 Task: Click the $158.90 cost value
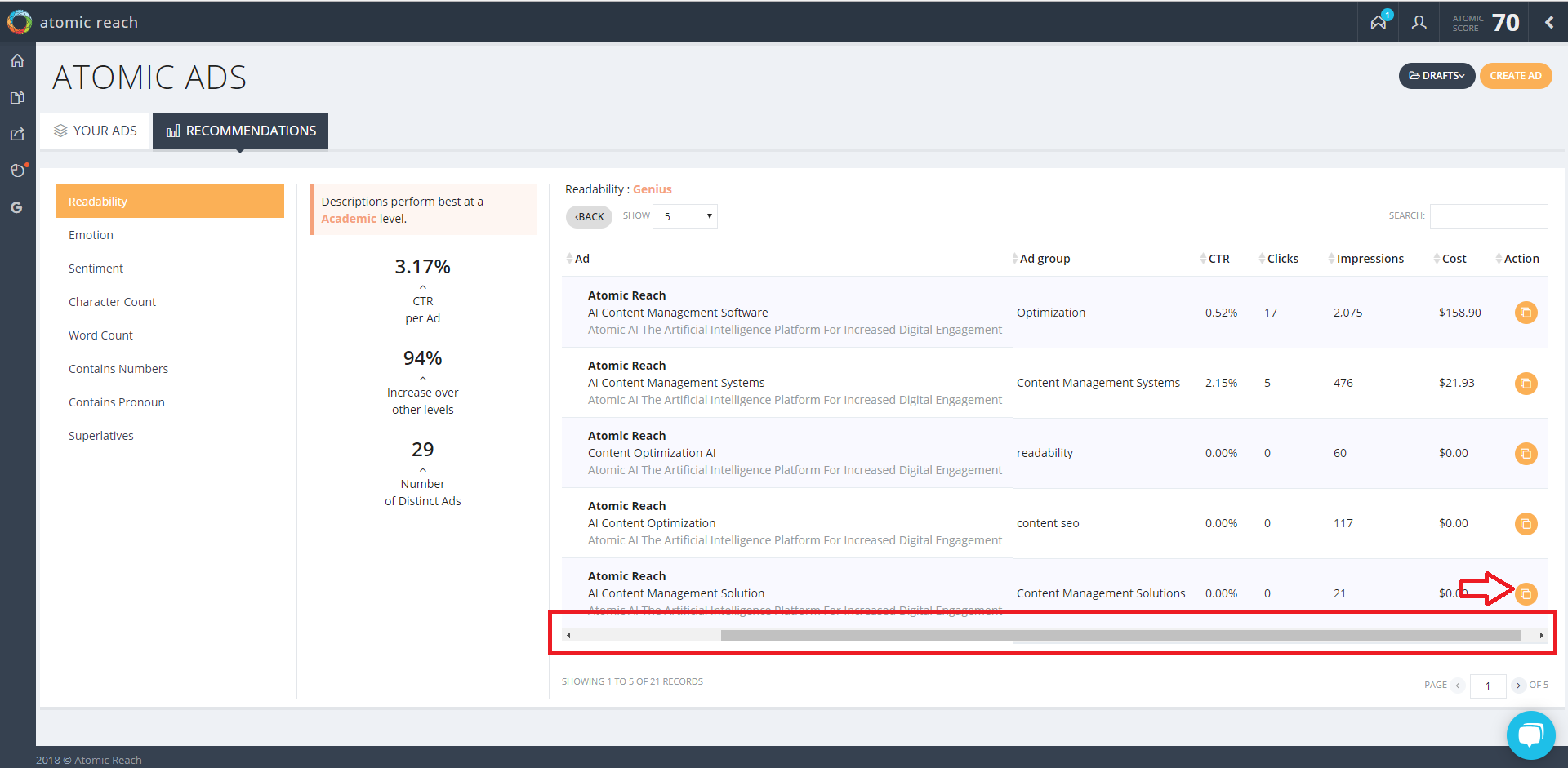(x=1460, y=313)
